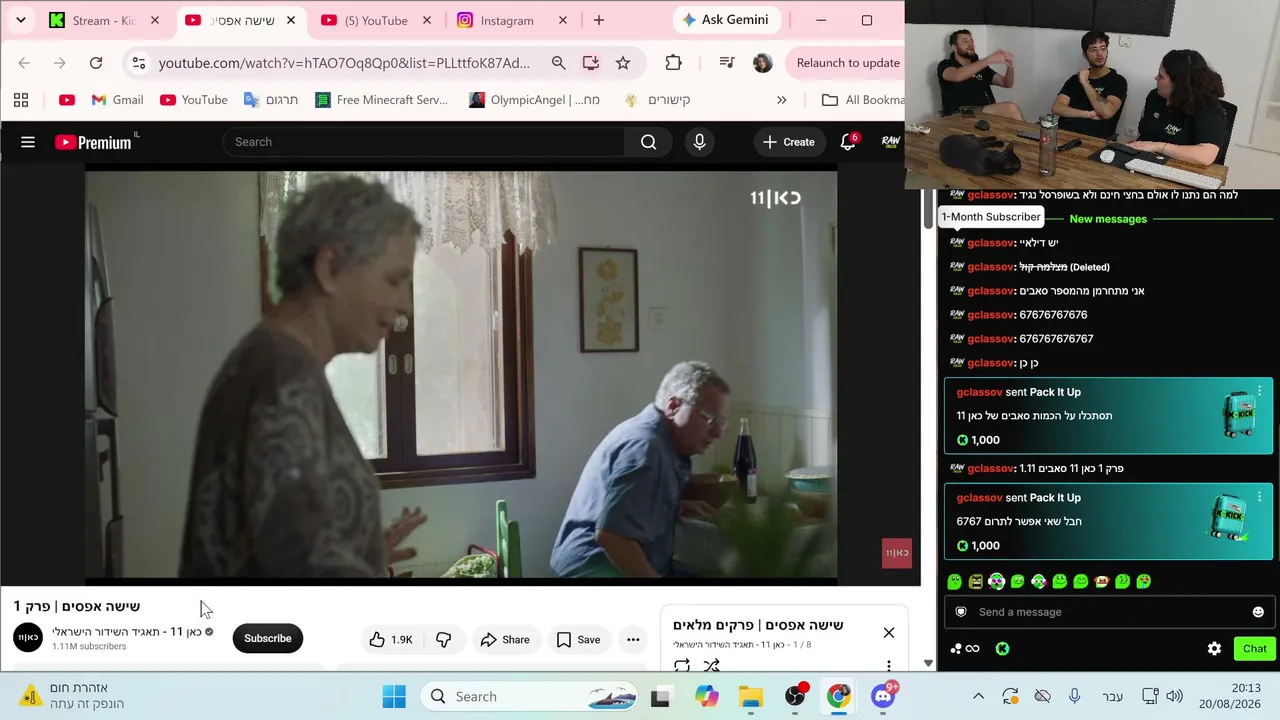Start voice search with the microphone icon

coord(699,142)
